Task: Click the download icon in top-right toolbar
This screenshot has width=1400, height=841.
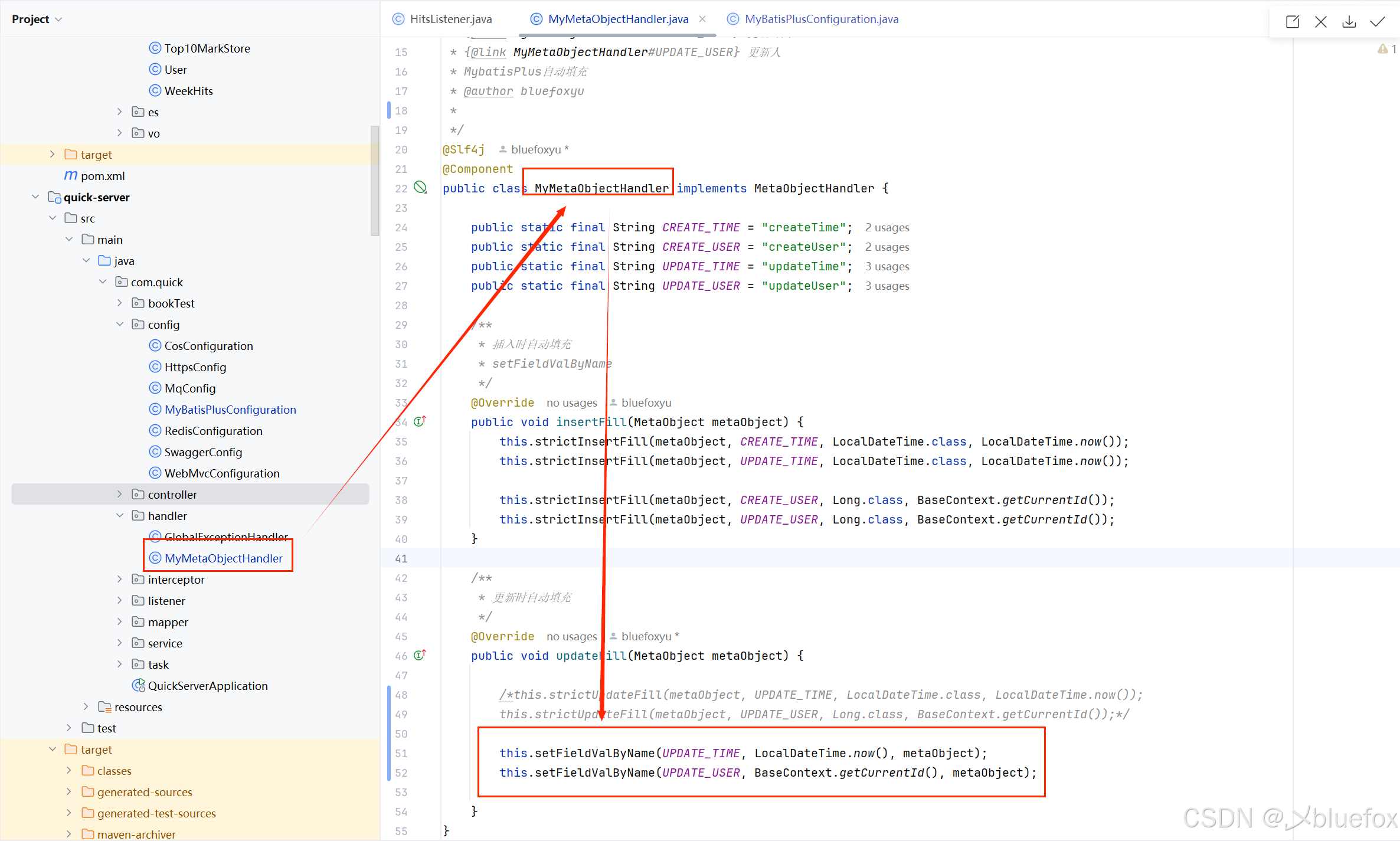Action: tap(1349, 22)
